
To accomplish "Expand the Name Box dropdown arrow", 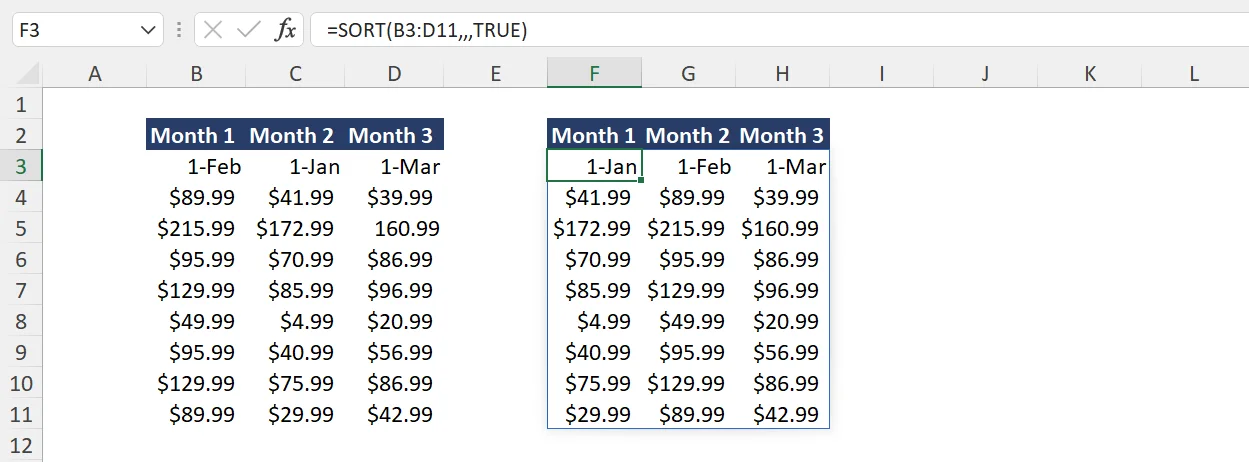I will click(146, 30).
